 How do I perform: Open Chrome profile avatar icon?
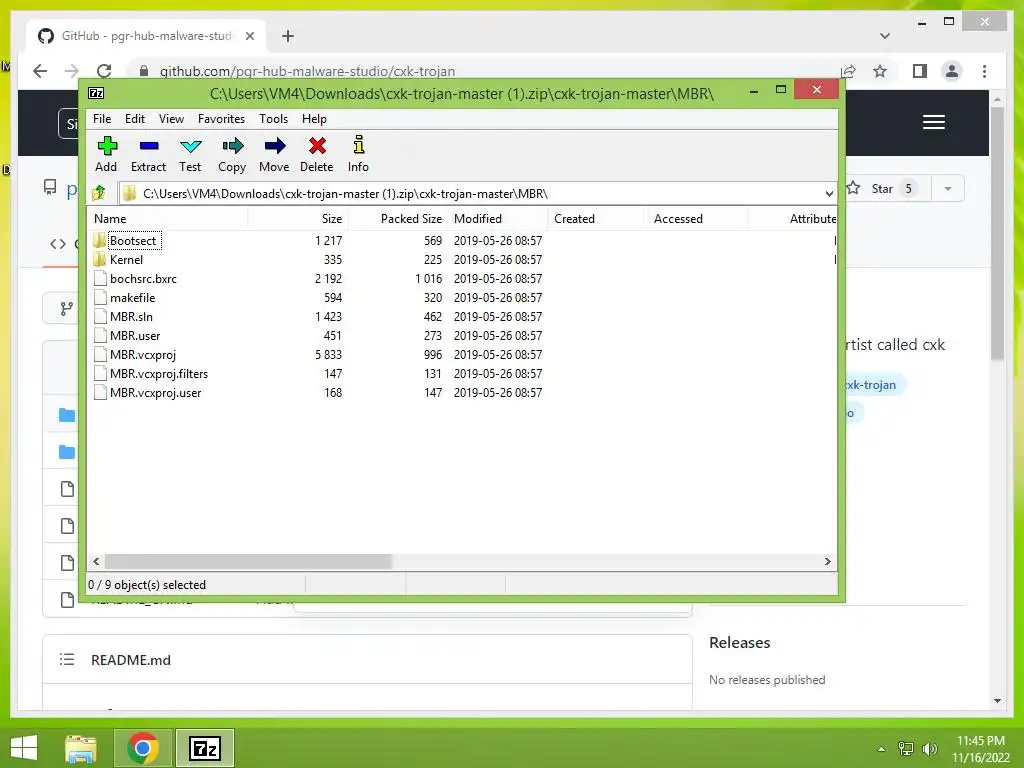tap(952, 71)
